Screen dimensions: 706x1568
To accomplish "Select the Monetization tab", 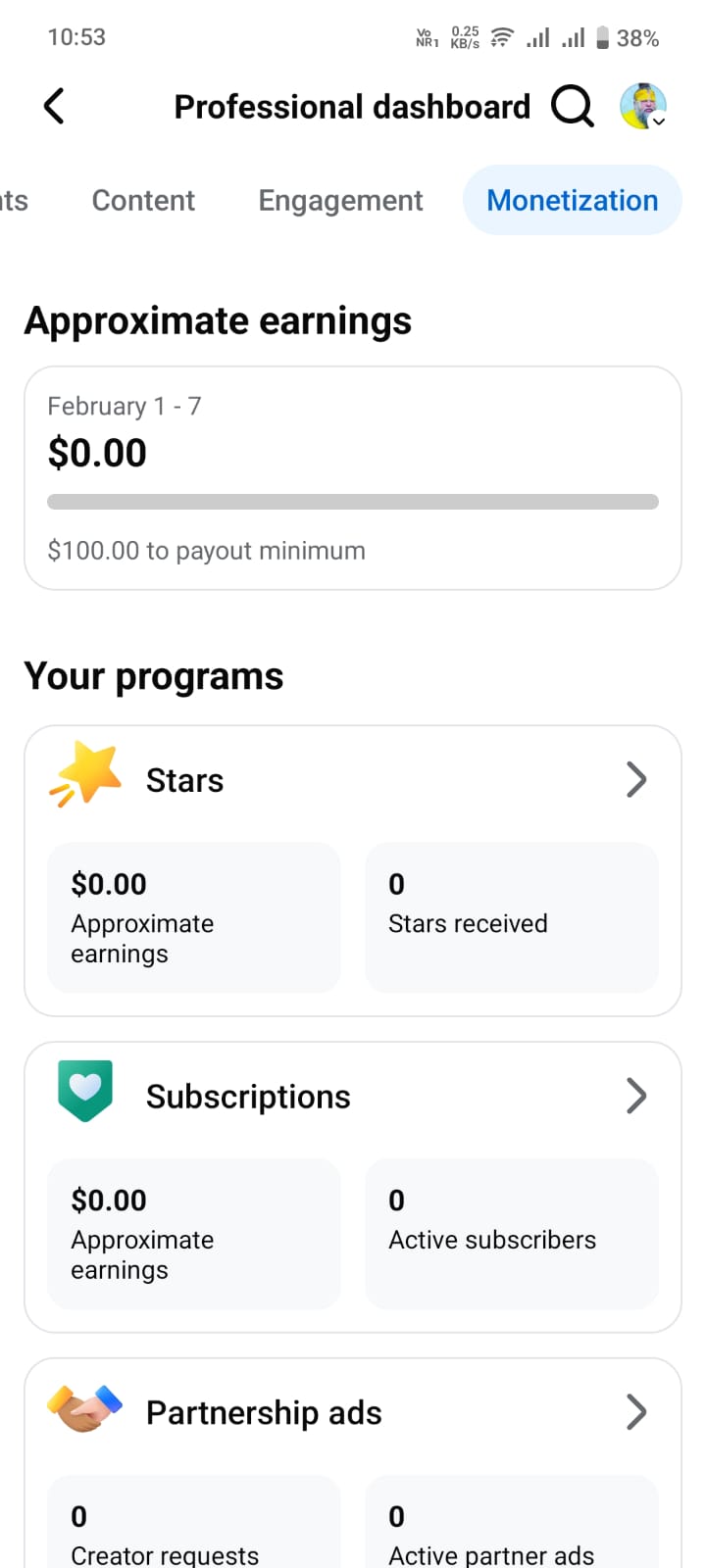I will point(573,200).
